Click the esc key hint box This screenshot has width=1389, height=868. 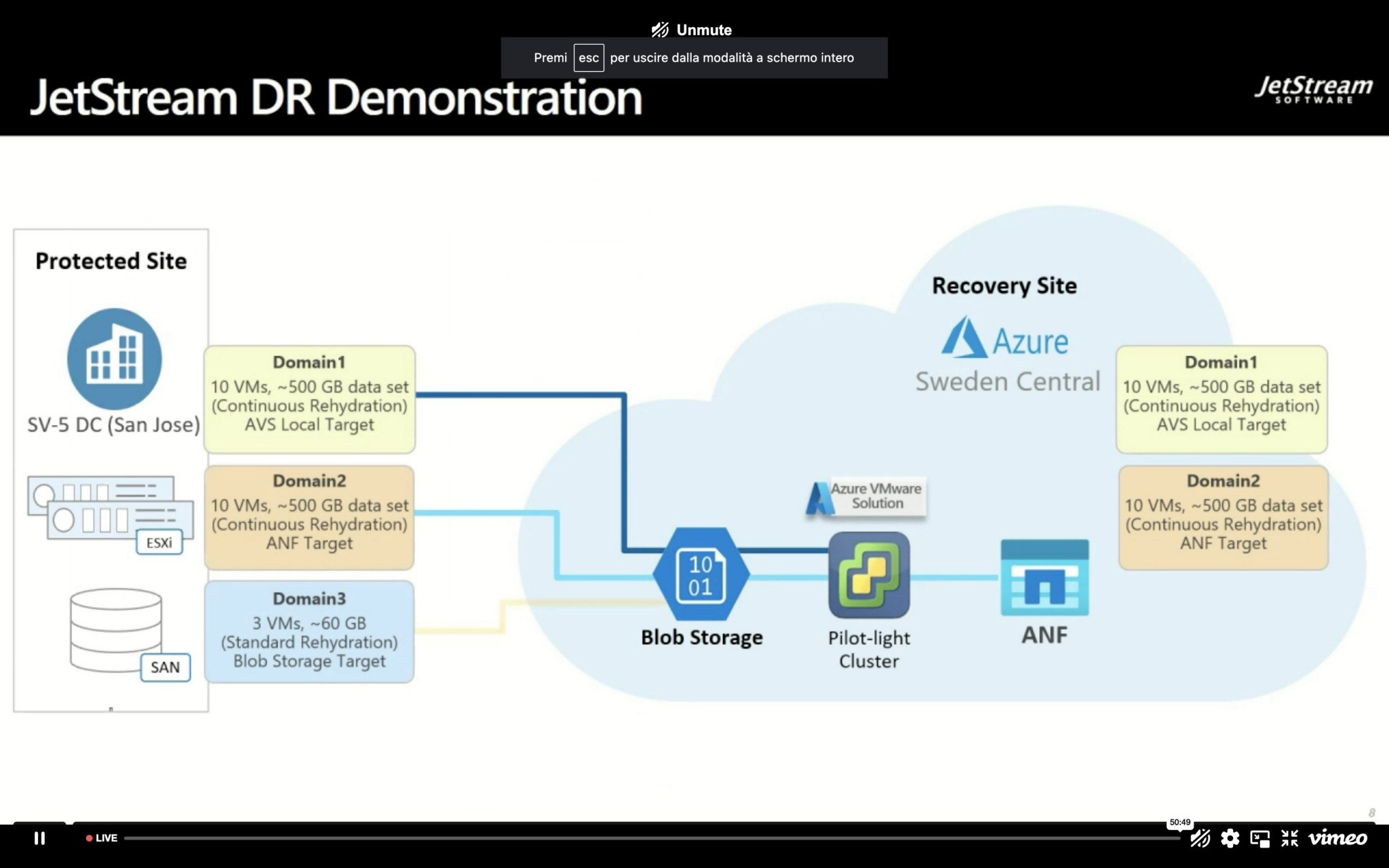588,58
